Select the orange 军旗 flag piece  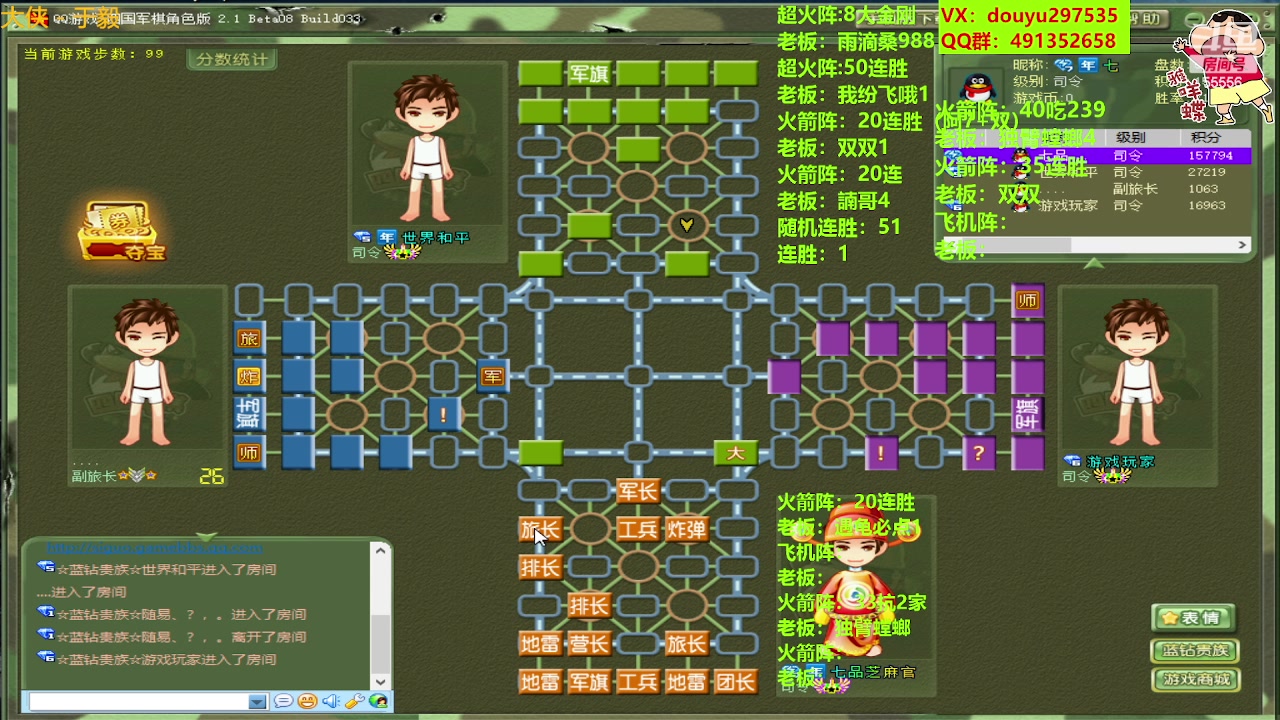[589, 682]
